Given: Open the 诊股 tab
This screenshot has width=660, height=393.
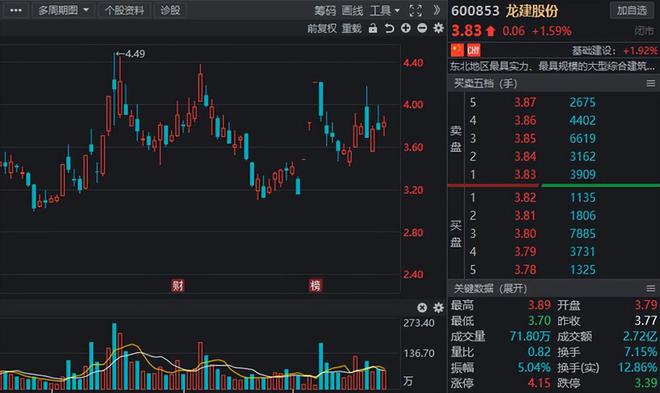Looking at the screenshot, I should [170, 11].
